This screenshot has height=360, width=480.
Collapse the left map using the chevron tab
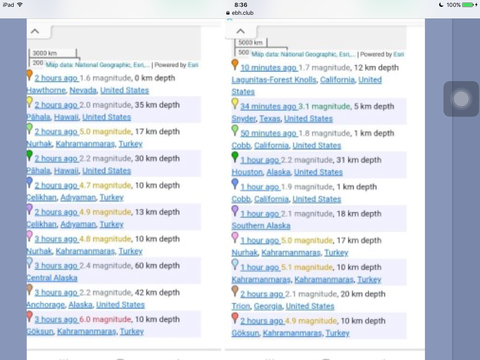[x=35, y=31]
